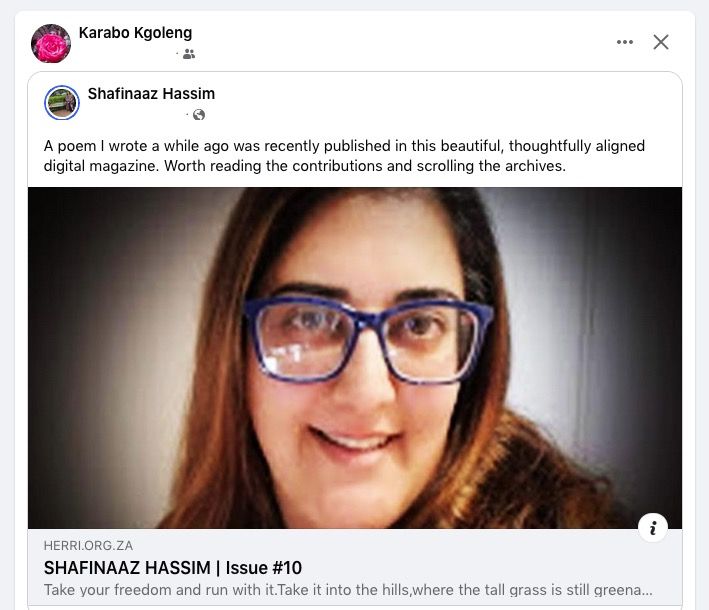
Task: Open the three-dot post options menu
Action: click(624, 42)
